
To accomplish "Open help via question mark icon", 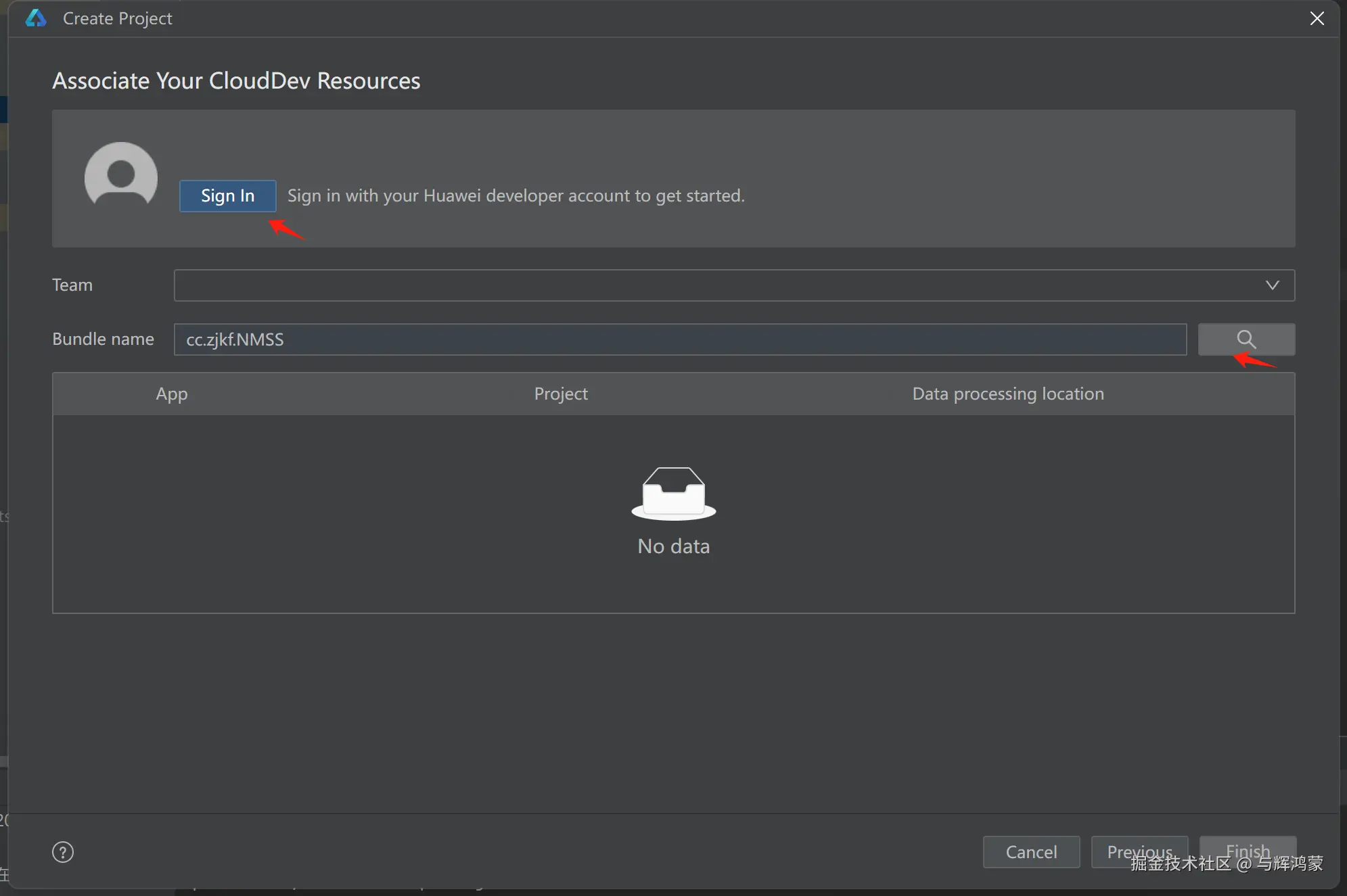I will (x=63, y=852).
